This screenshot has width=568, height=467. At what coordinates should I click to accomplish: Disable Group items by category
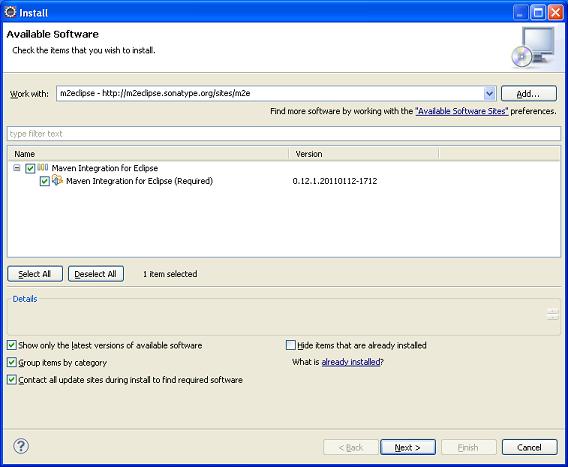point(12,362)
